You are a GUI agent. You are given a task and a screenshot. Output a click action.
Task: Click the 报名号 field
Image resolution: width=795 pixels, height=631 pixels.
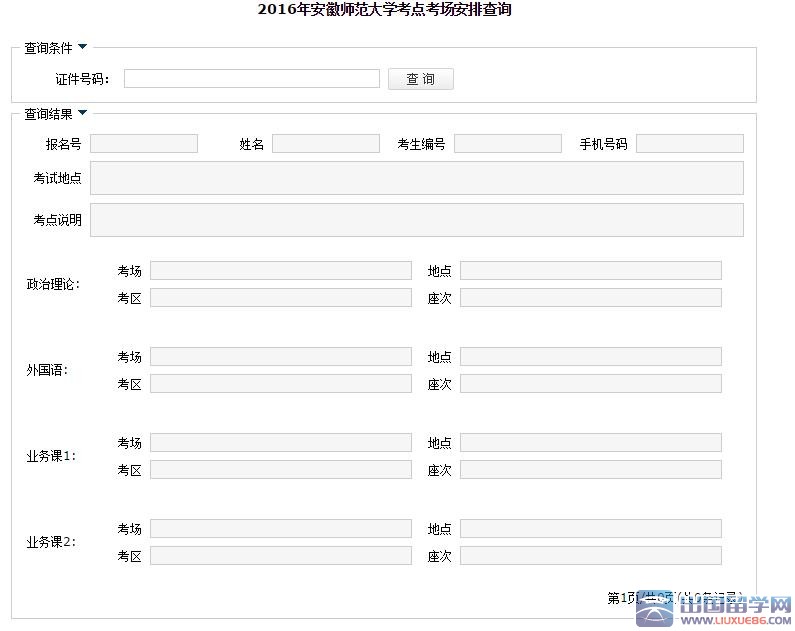click(x=144, y=144)
